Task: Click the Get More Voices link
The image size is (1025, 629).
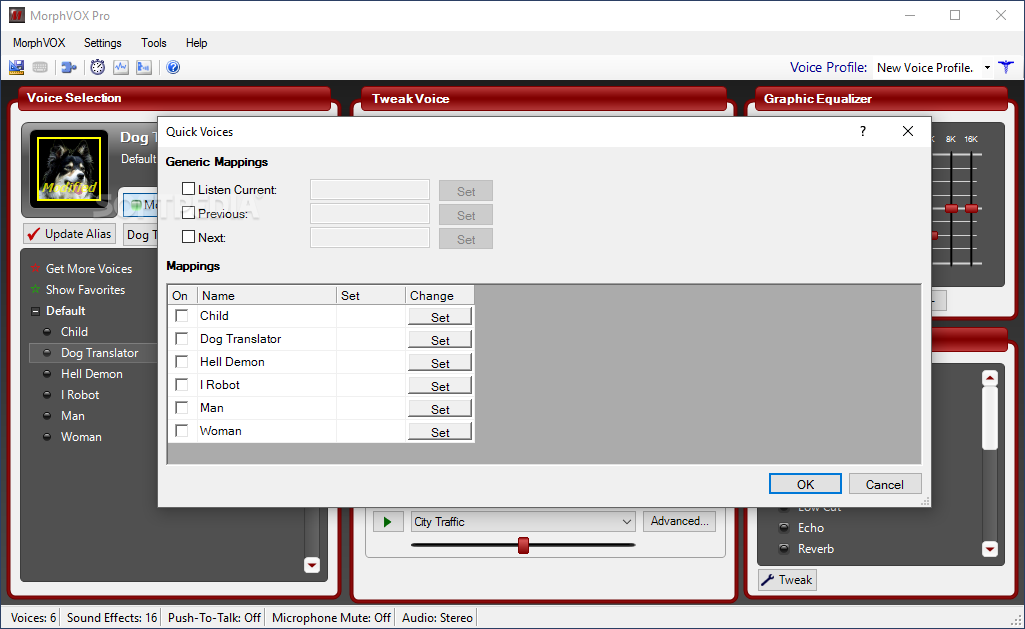Action: (89, 269)
